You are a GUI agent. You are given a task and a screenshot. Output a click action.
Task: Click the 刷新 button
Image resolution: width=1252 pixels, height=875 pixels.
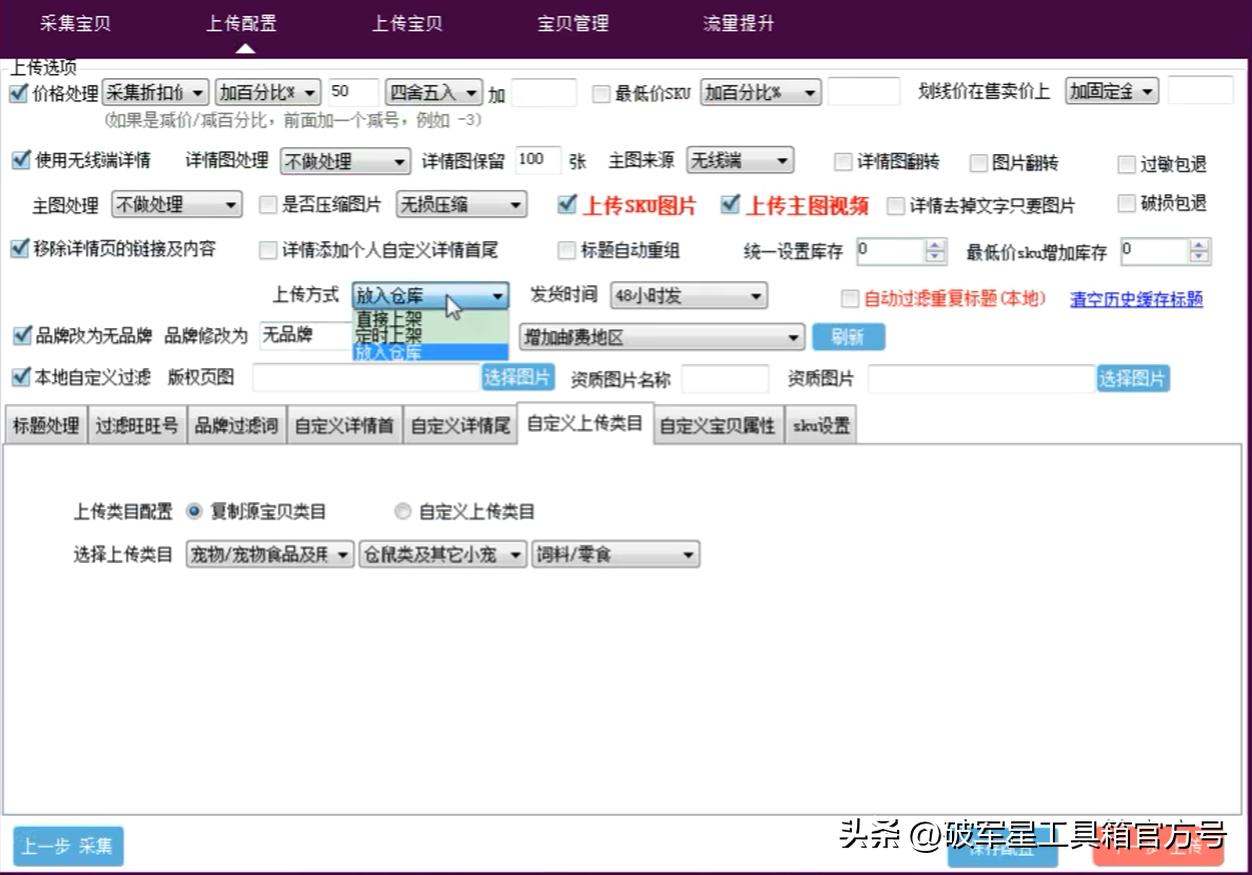point(848,338)
